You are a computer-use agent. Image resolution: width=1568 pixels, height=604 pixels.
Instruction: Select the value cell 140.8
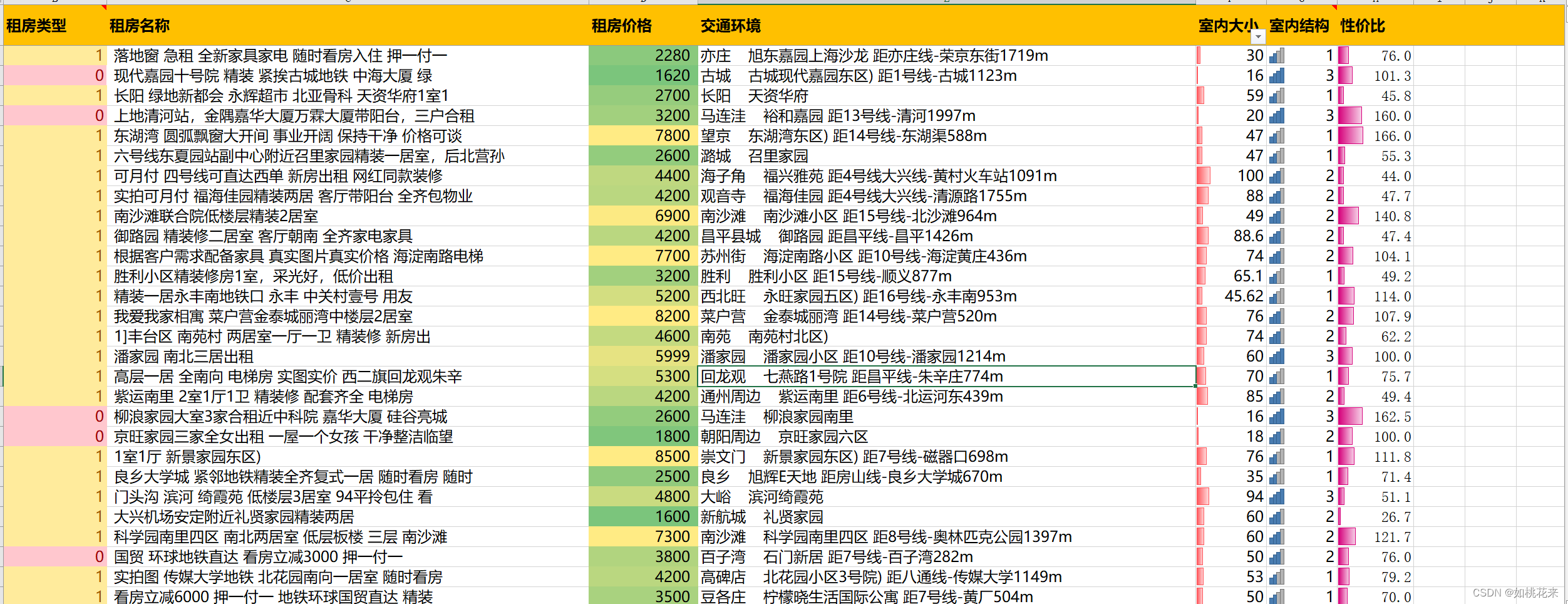tap(1375, 216)
